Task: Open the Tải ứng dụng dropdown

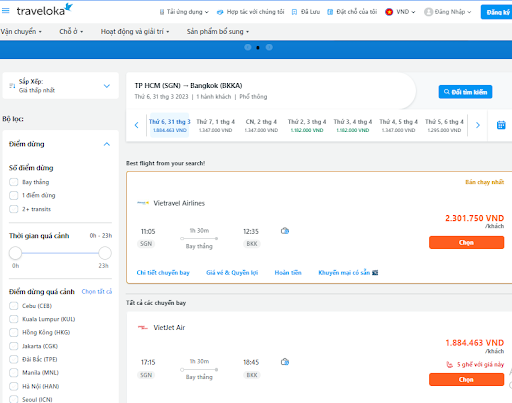Action: pos(184,12)
